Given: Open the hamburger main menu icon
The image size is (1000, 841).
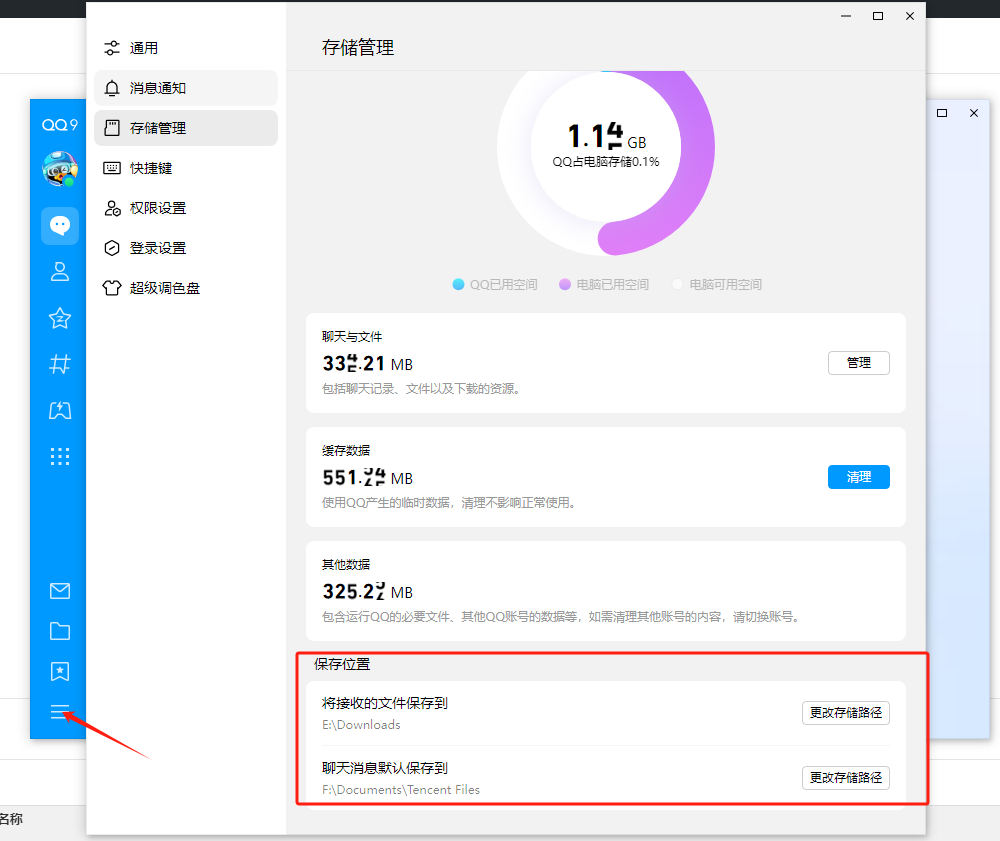Looking at the screenshot, I should 60,712.
